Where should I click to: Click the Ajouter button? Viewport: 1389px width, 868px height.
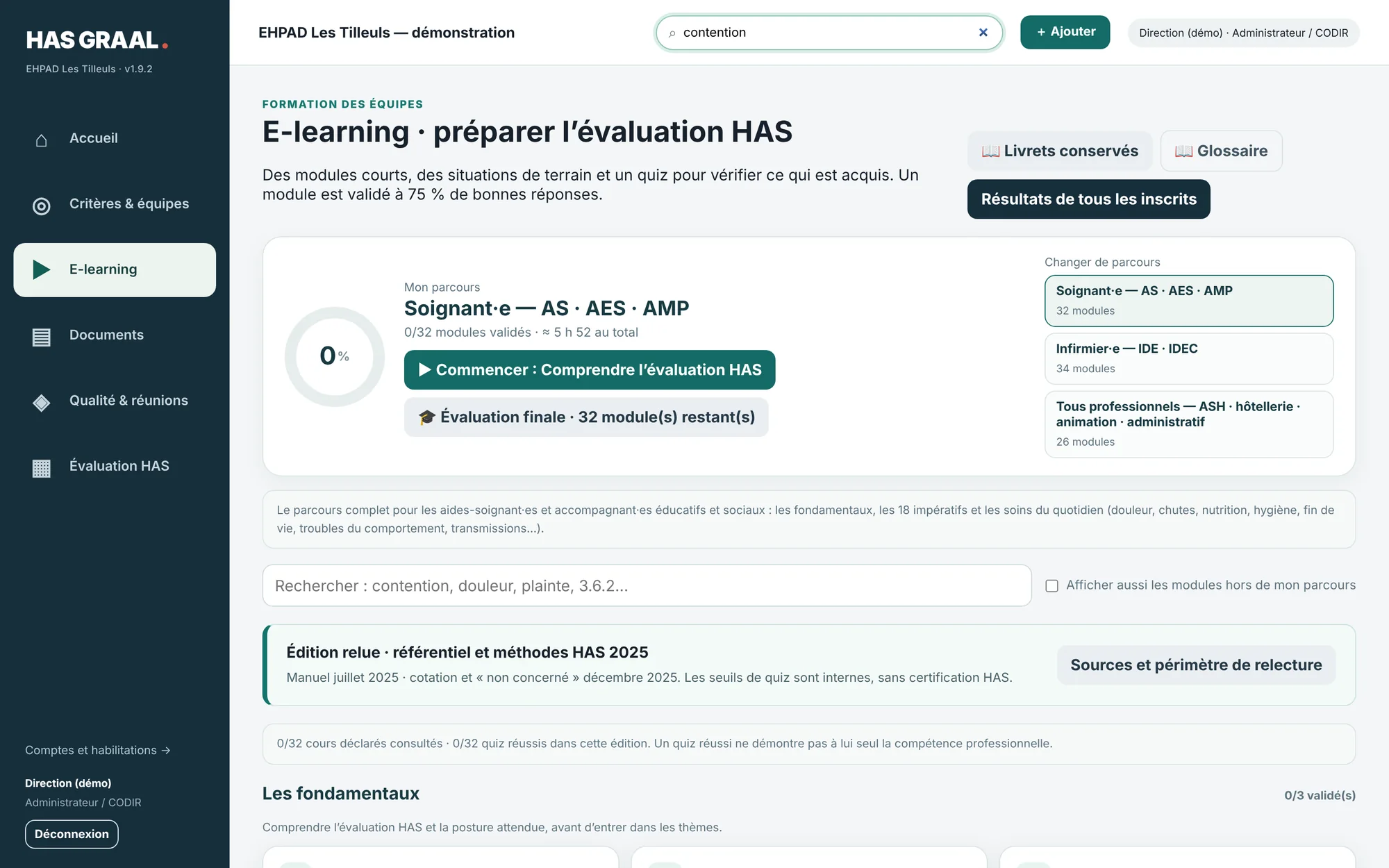coord(1065,32)
